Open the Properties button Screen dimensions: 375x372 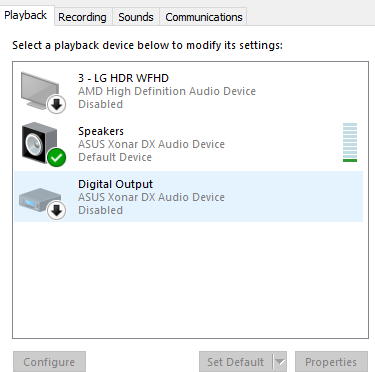331,362
